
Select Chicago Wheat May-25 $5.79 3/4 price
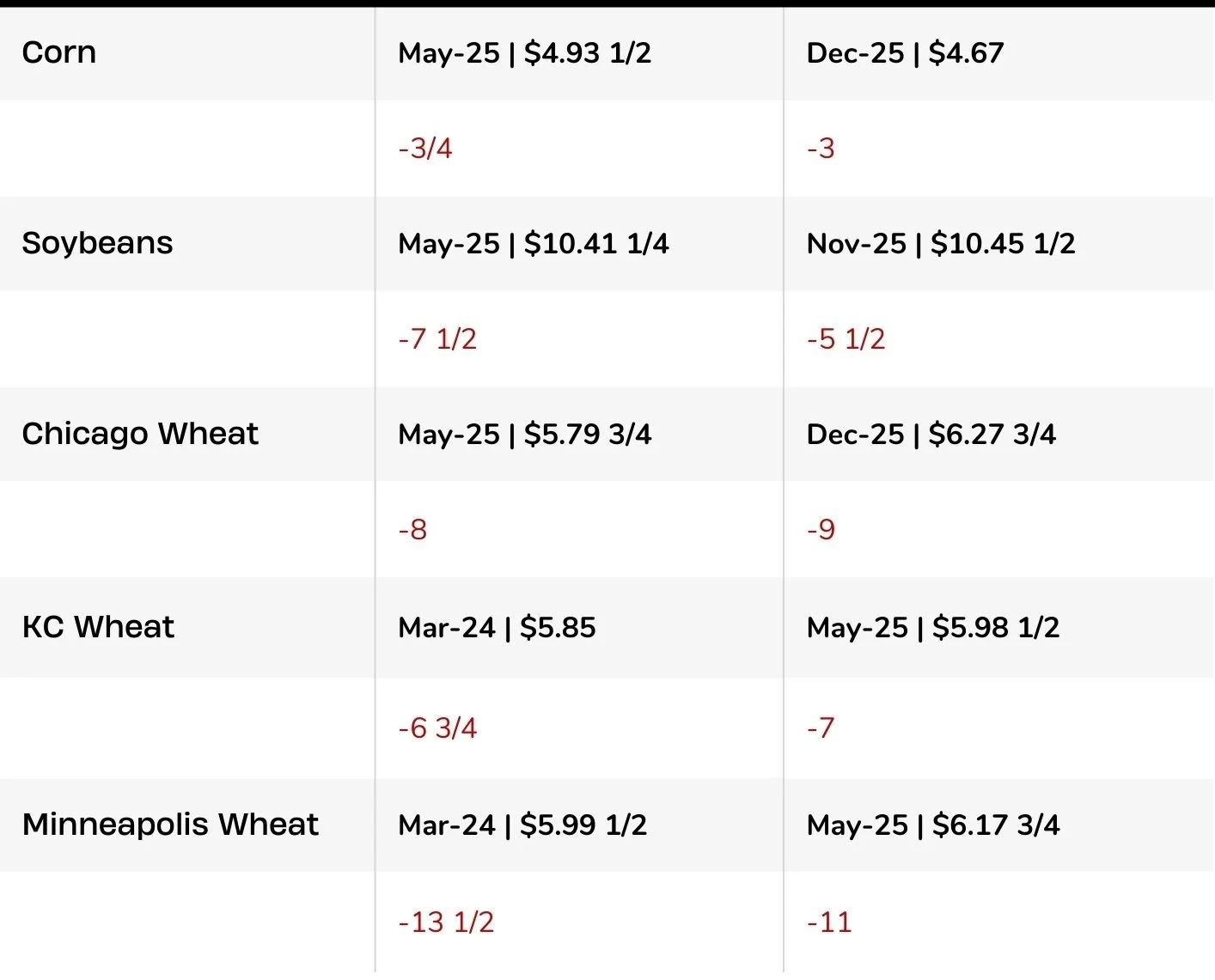tap(525, 435)
